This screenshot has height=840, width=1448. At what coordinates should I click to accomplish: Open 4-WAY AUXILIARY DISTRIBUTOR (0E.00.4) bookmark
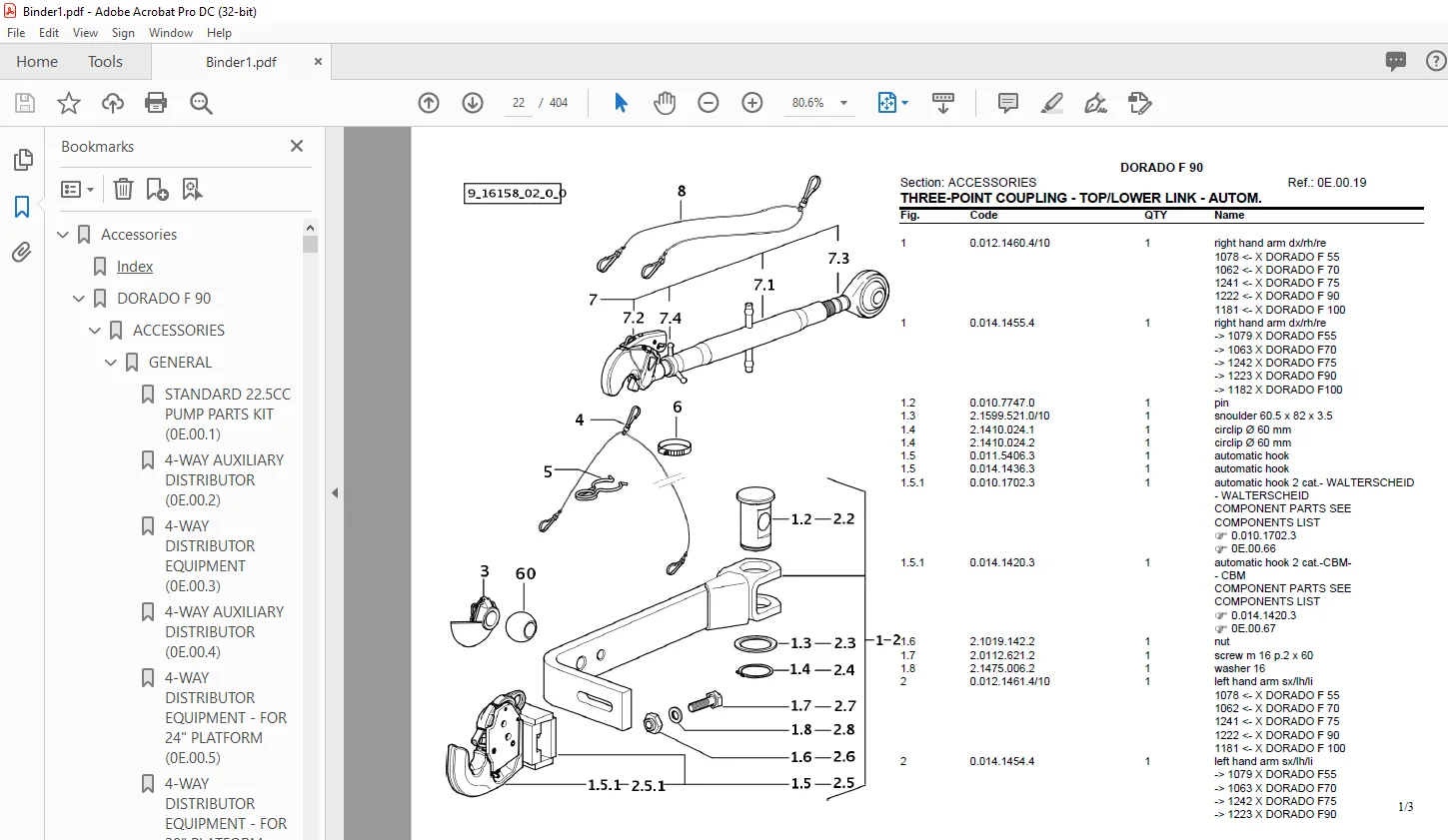(225, 632)
